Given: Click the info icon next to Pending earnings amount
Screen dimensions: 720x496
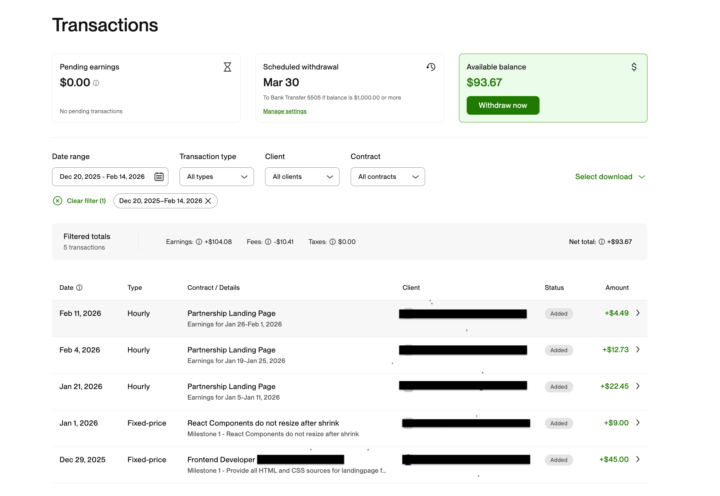Looking at the screenshot, I should click(x=96, y=83).
